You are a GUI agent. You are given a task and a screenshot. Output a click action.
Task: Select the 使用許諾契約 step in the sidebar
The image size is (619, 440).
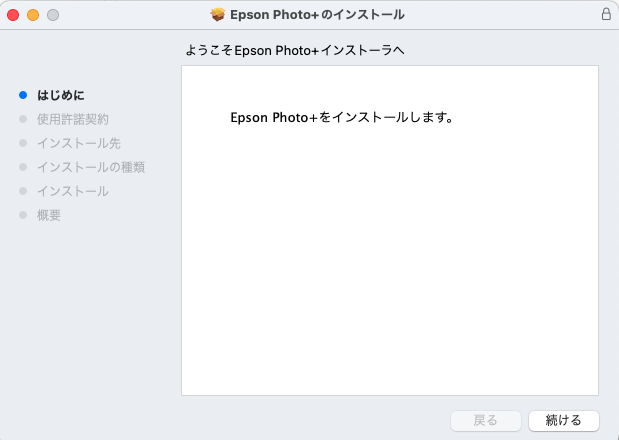tap(73, 119)
